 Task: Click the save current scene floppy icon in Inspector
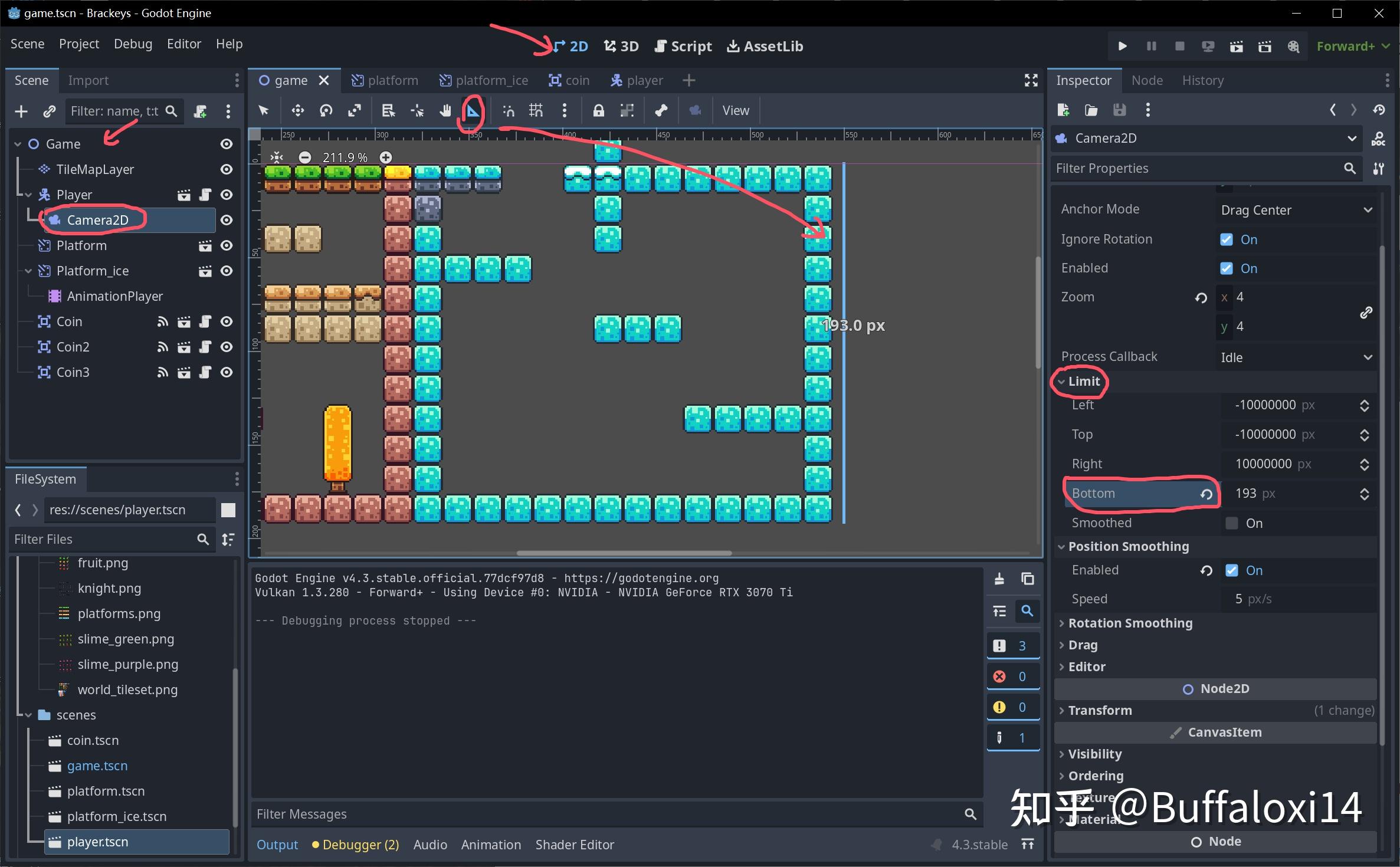(1119, 110)
